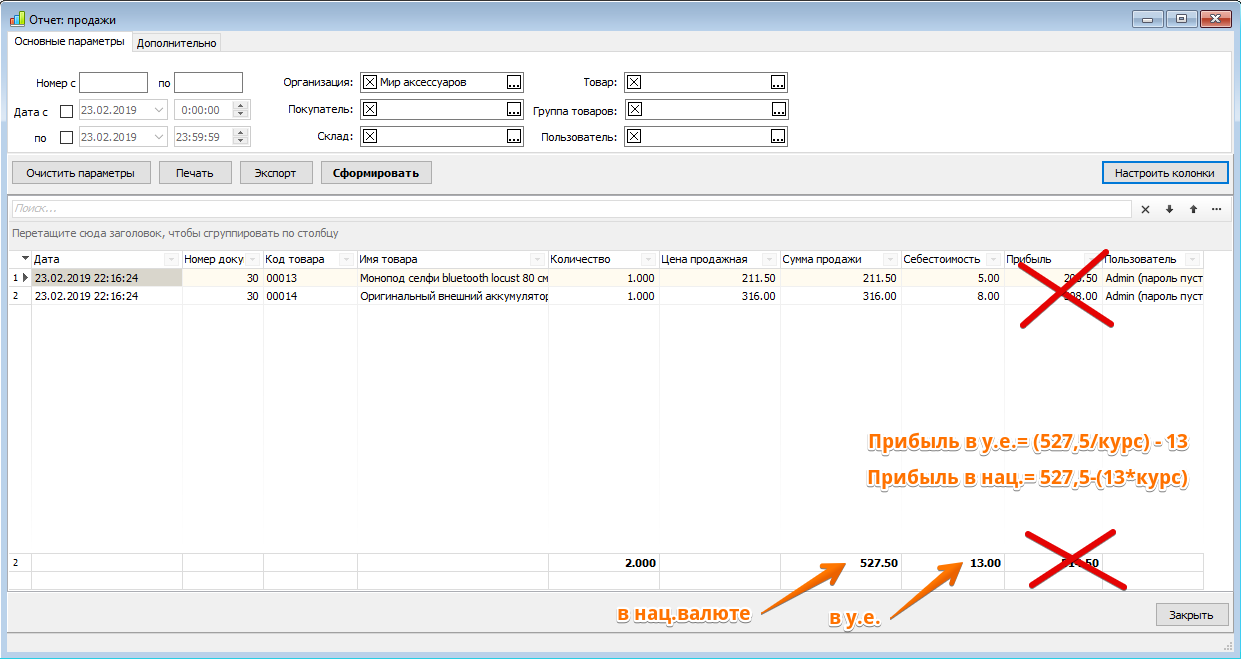This screenshot has width=1241, height=659.
Task: Enable the 'Дата с' checkbox
Action: pyautogui.click(x=67, y=110)
